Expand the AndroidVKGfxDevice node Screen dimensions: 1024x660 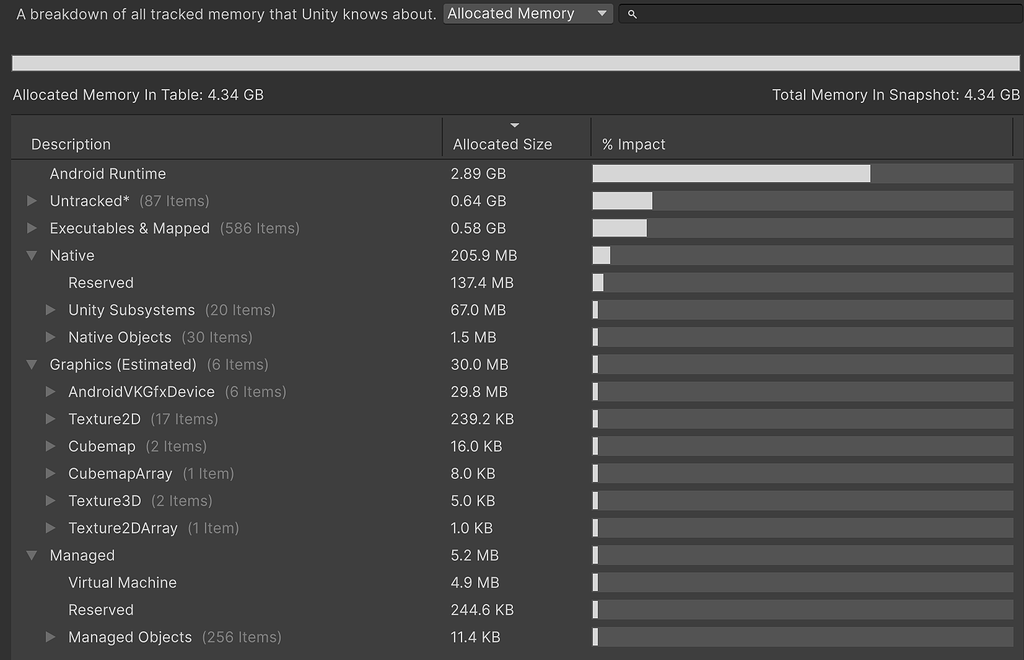click(x=51, y=391)
